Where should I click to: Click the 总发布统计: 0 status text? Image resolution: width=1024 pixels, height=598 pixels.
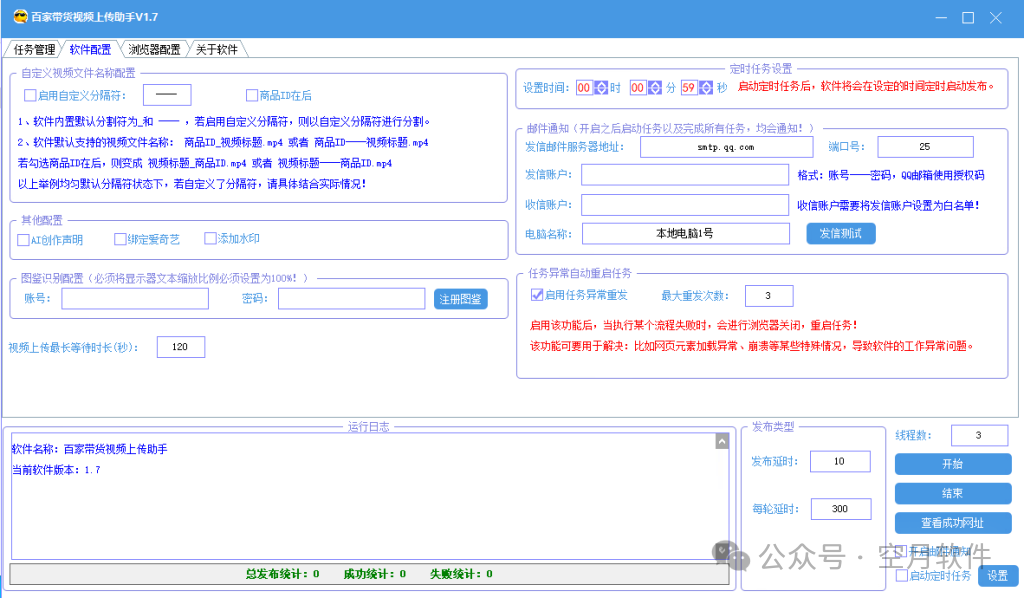tap(282, 574)
